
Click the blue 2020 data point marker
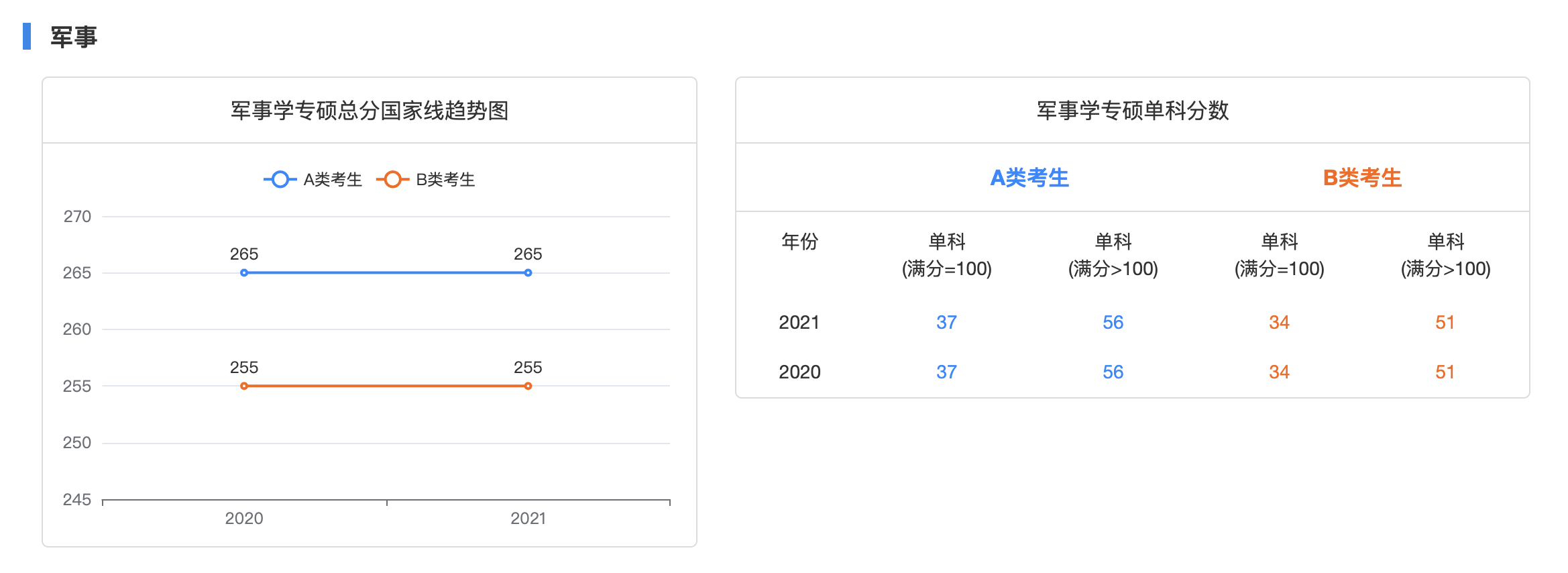click(x=244, y=273)
